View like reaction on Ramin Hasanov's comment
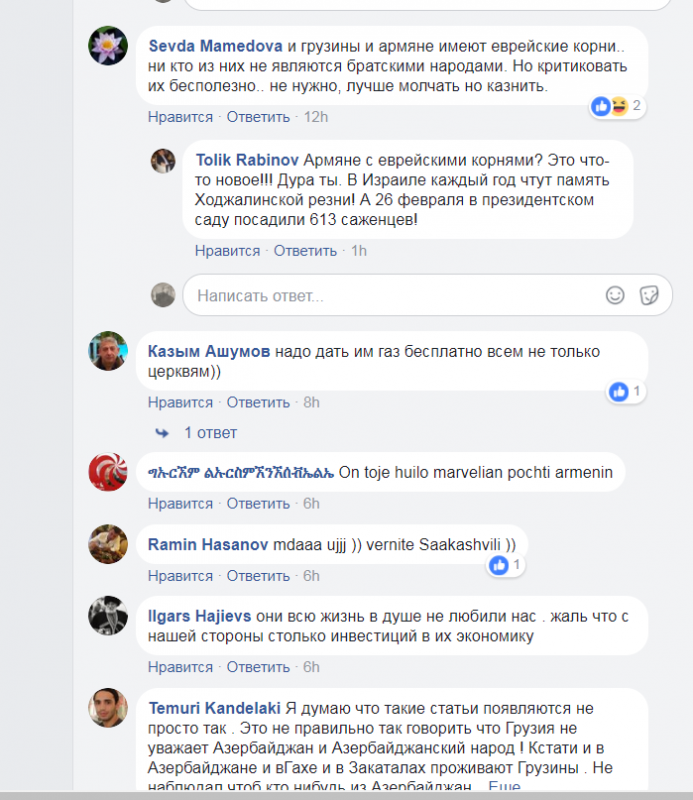Screen dimensions: 693x800 tap(506, 565)
